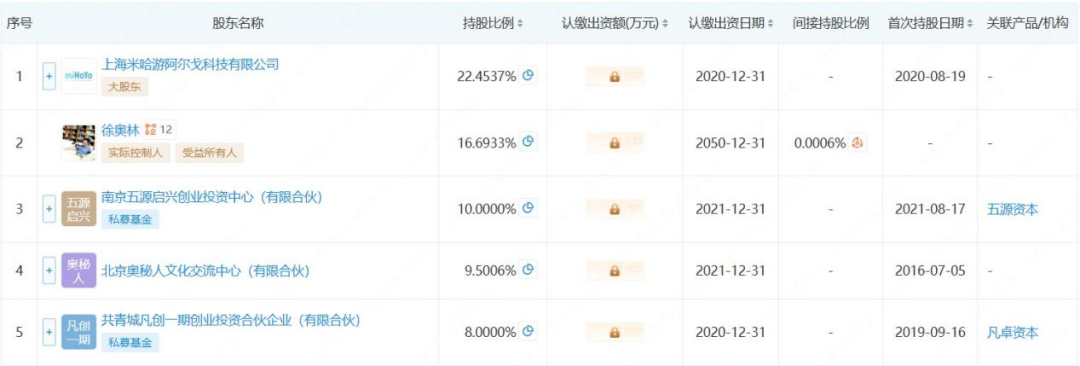Select the 2016-07-05 first holding date

tap(930, 272)
